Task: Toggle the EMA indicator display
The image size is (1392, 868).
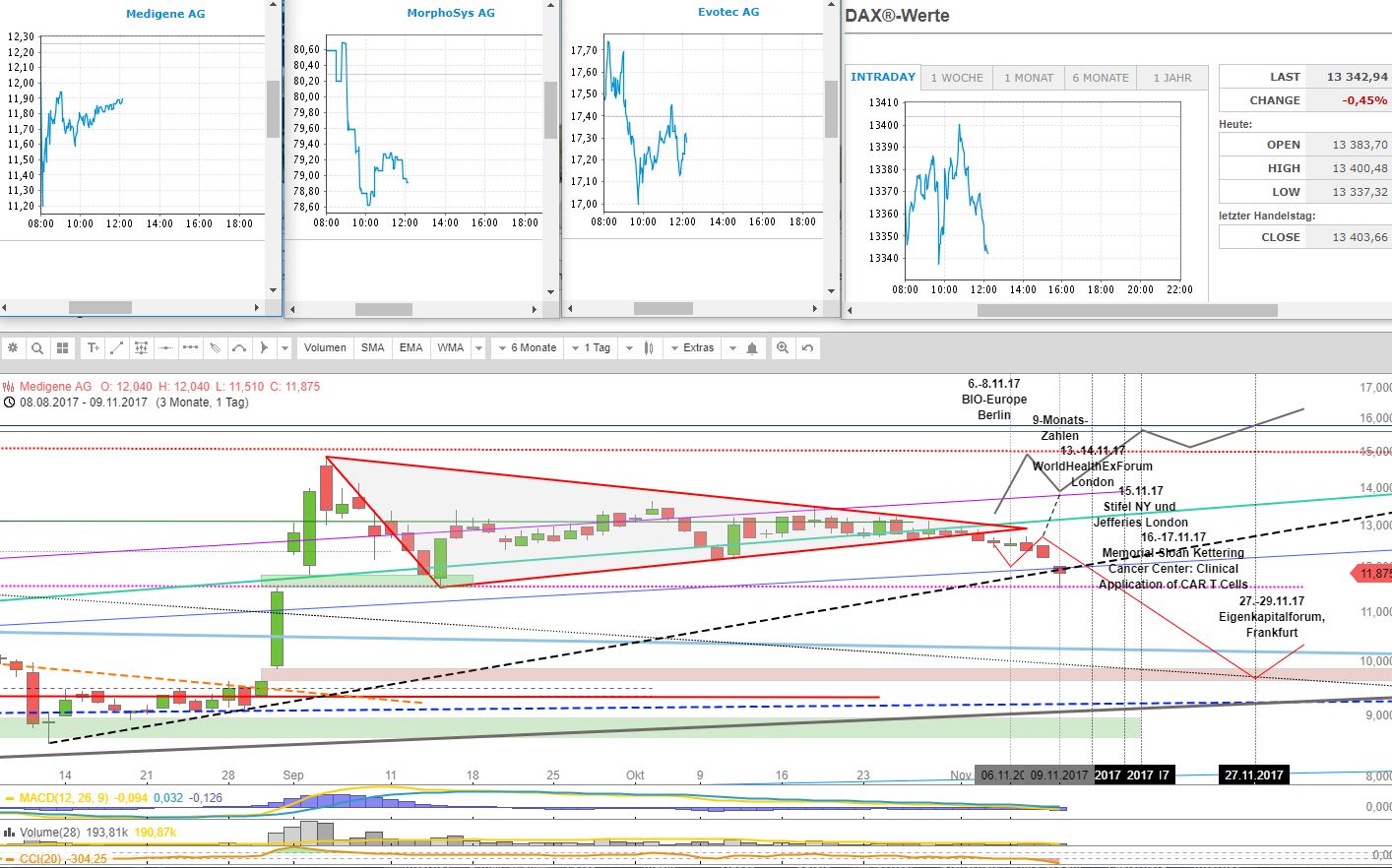Action: 411,347
